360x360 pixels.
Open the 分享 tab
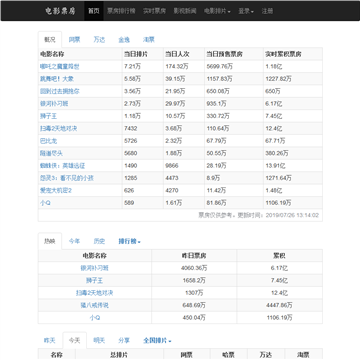point(124,341)
